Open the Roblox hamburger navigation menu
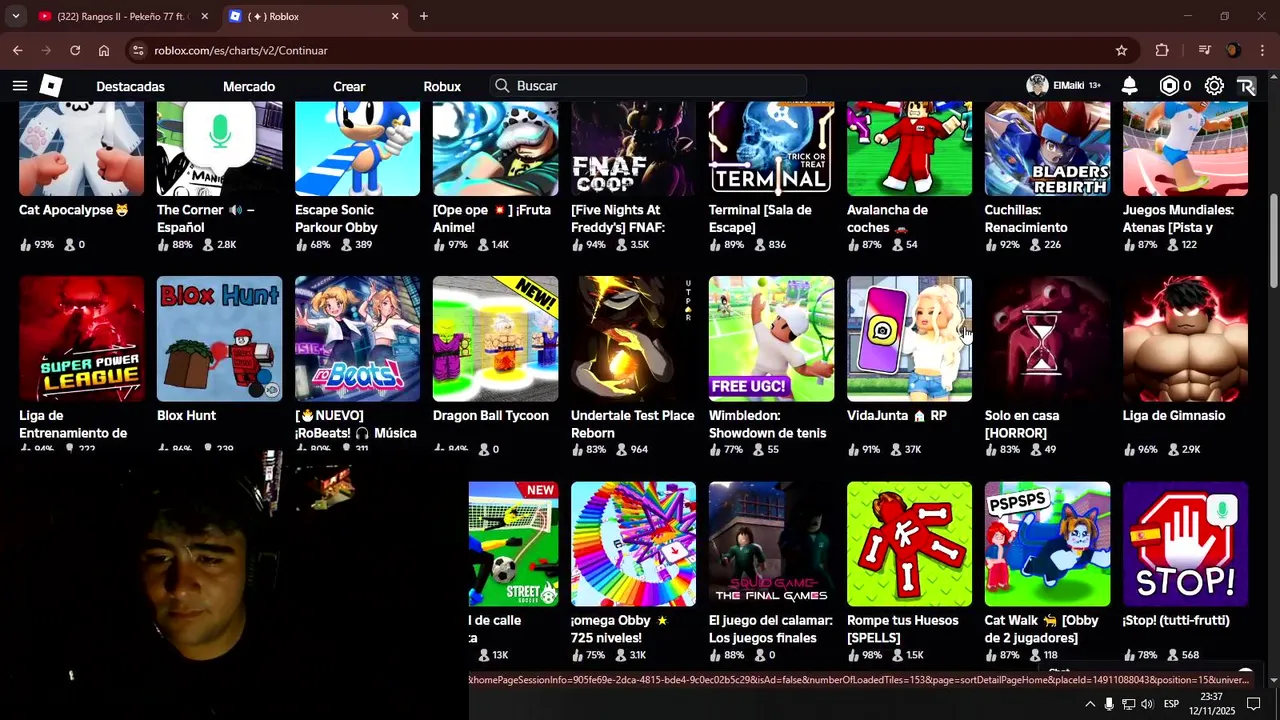The height and width of the screenshot is (720, 1280). (x=20, y=86)
